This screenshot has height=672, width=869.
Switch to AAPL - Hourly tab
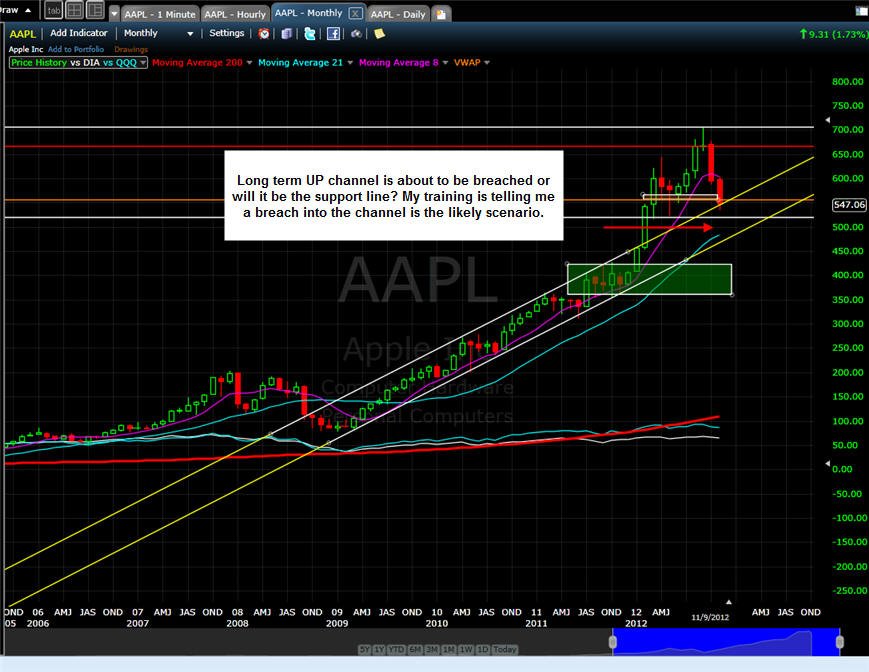tap(236, 14)
